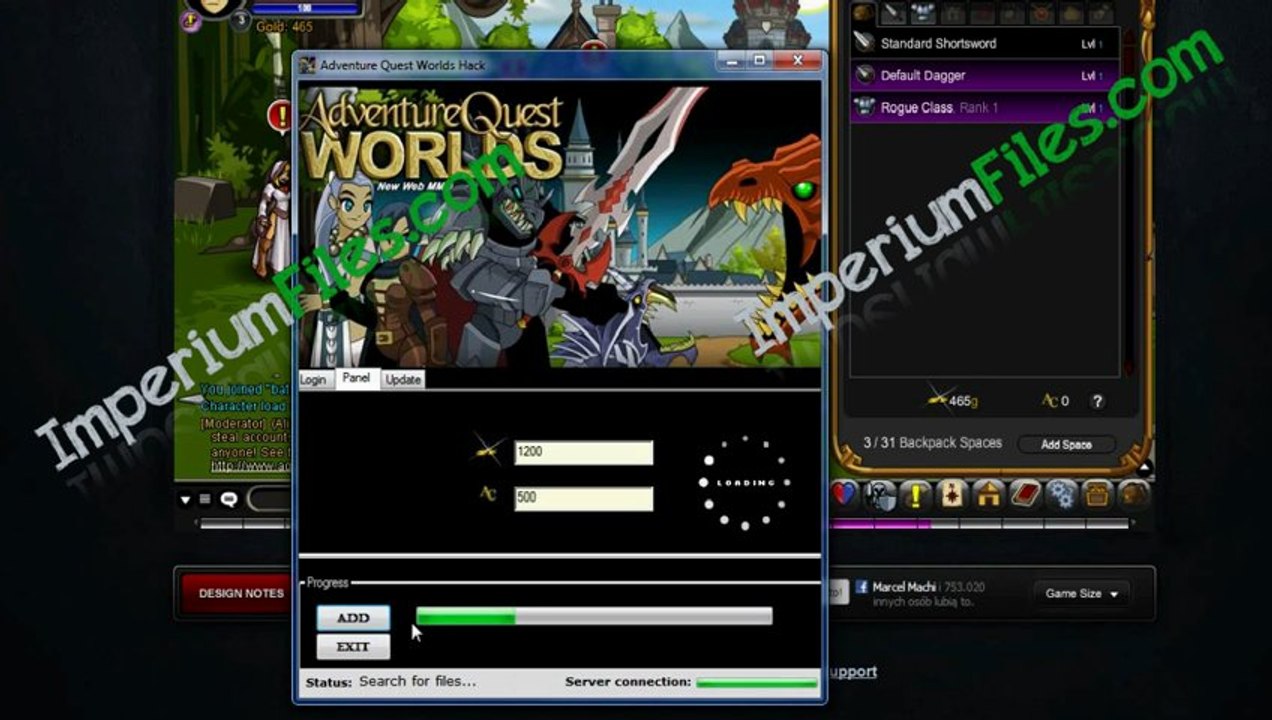Open the treasure chest bank icon

1097,494
